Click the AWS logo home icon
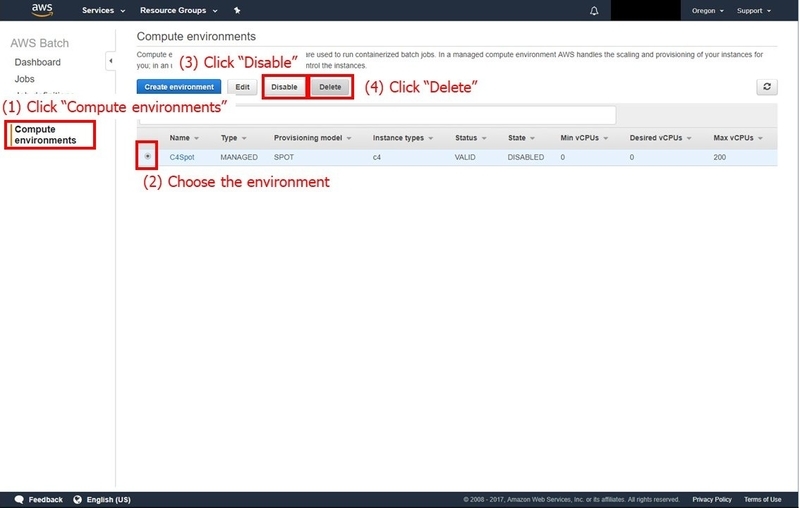This screenshot has width=800, height=508. pyautogui.click(x=42, y=10)
